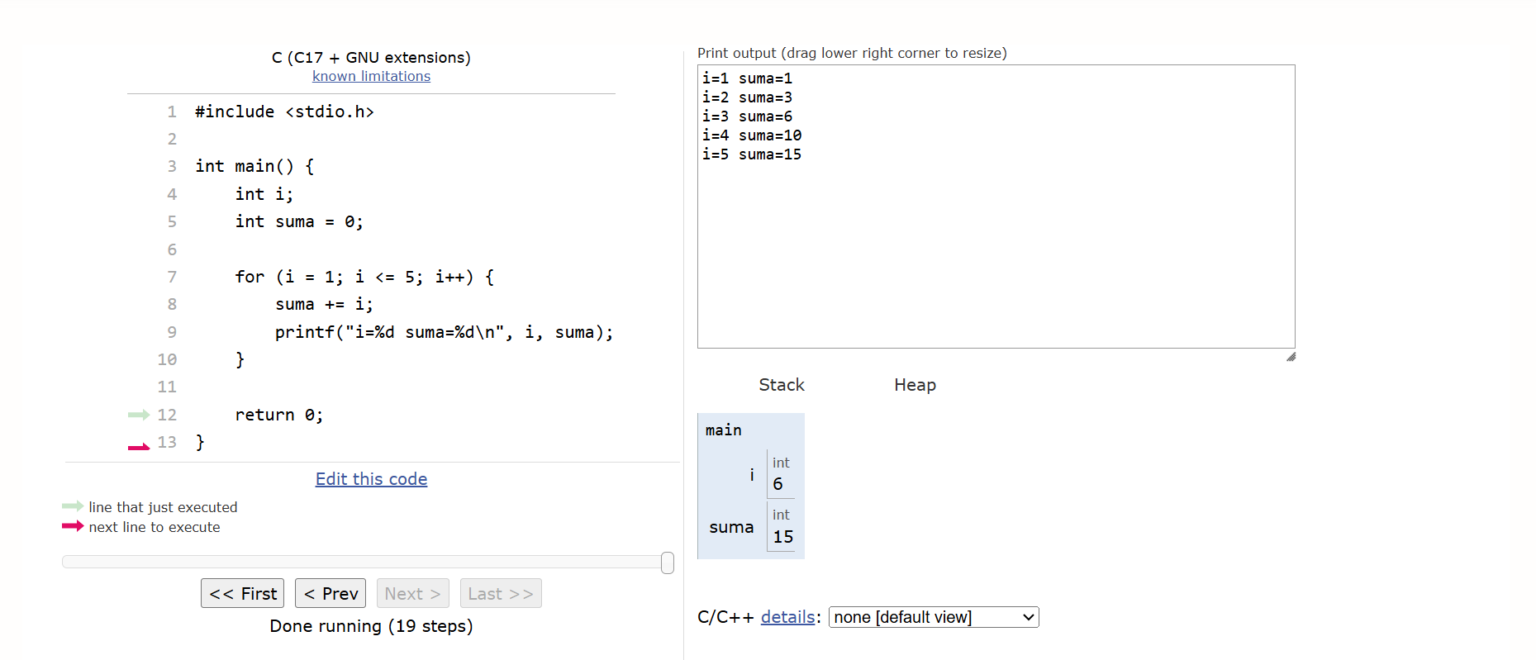Click code line 'int main() {'
Viewport: 1536px width, 660px height.
tap(255, 166)
